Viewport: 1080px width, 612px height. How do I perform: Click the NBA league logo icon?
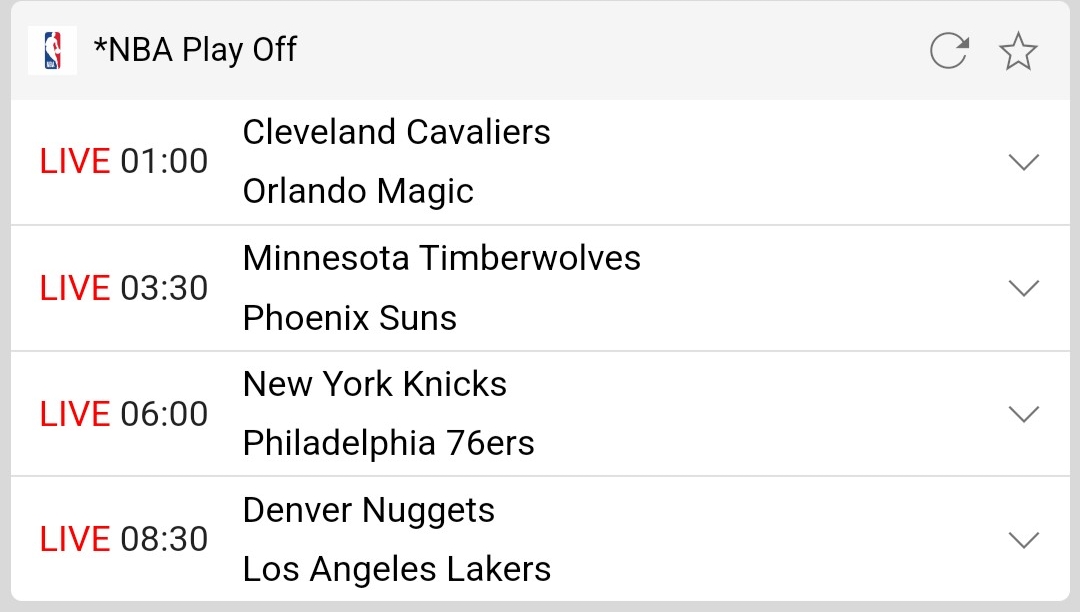52,50
